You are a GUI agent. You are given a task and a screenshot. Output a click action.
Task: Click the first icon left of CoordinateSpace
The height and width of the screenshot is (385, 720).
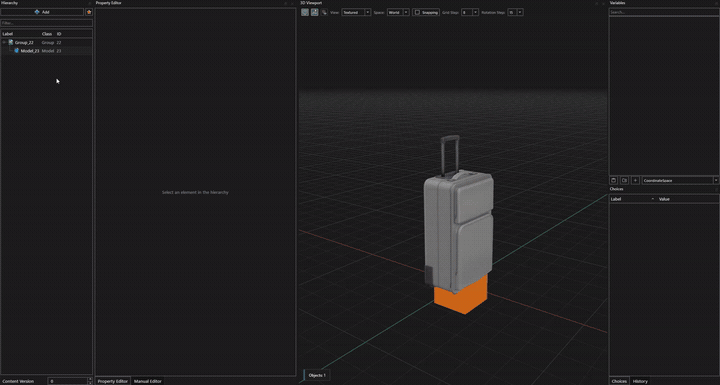pos(613,180)
